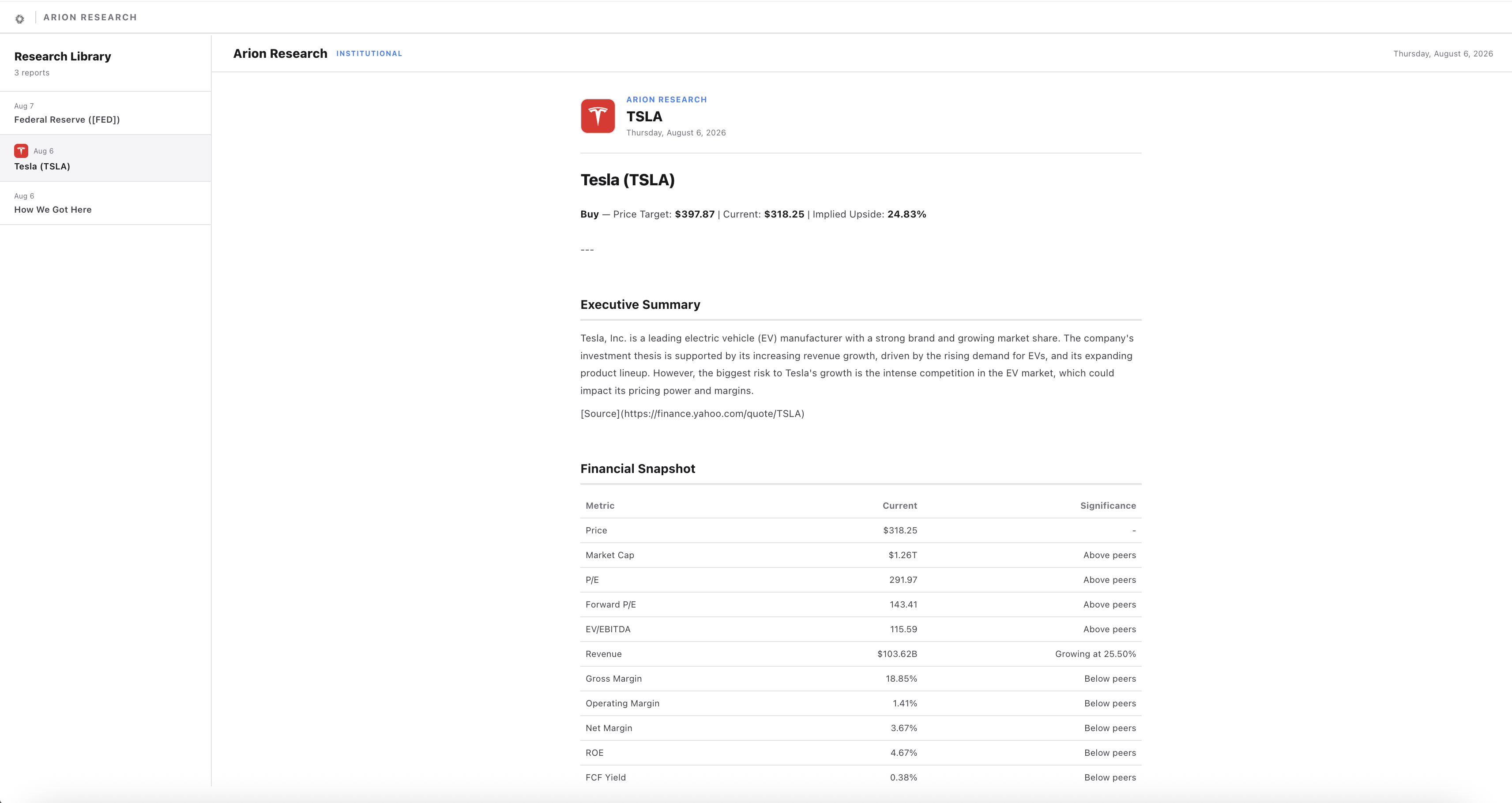1512x803 pixels.
Task: Click the Research Library heading
Action: (x=63, y=56)
